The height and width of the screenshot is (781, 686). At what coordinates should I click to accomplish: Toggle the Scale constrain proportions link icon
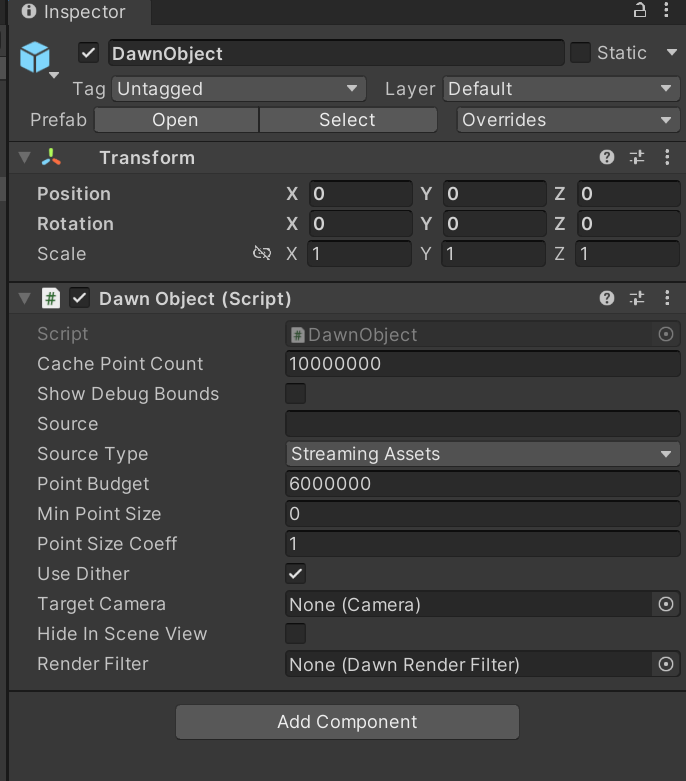click(x=262, y=254)
